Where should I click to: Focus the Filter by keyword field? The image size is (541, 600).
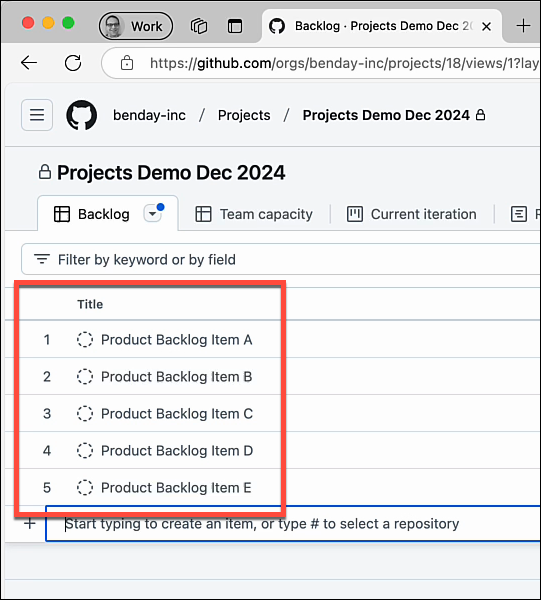(x=281, y=259)
